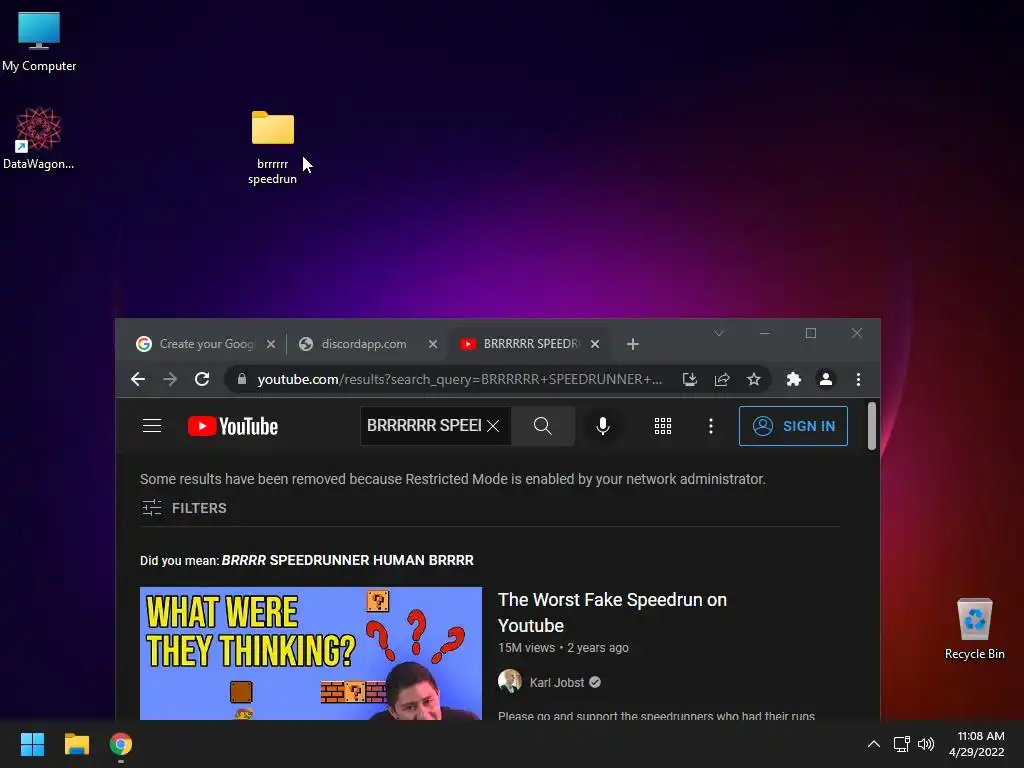Clear the YouTube search query

click(x=494, y=426)
